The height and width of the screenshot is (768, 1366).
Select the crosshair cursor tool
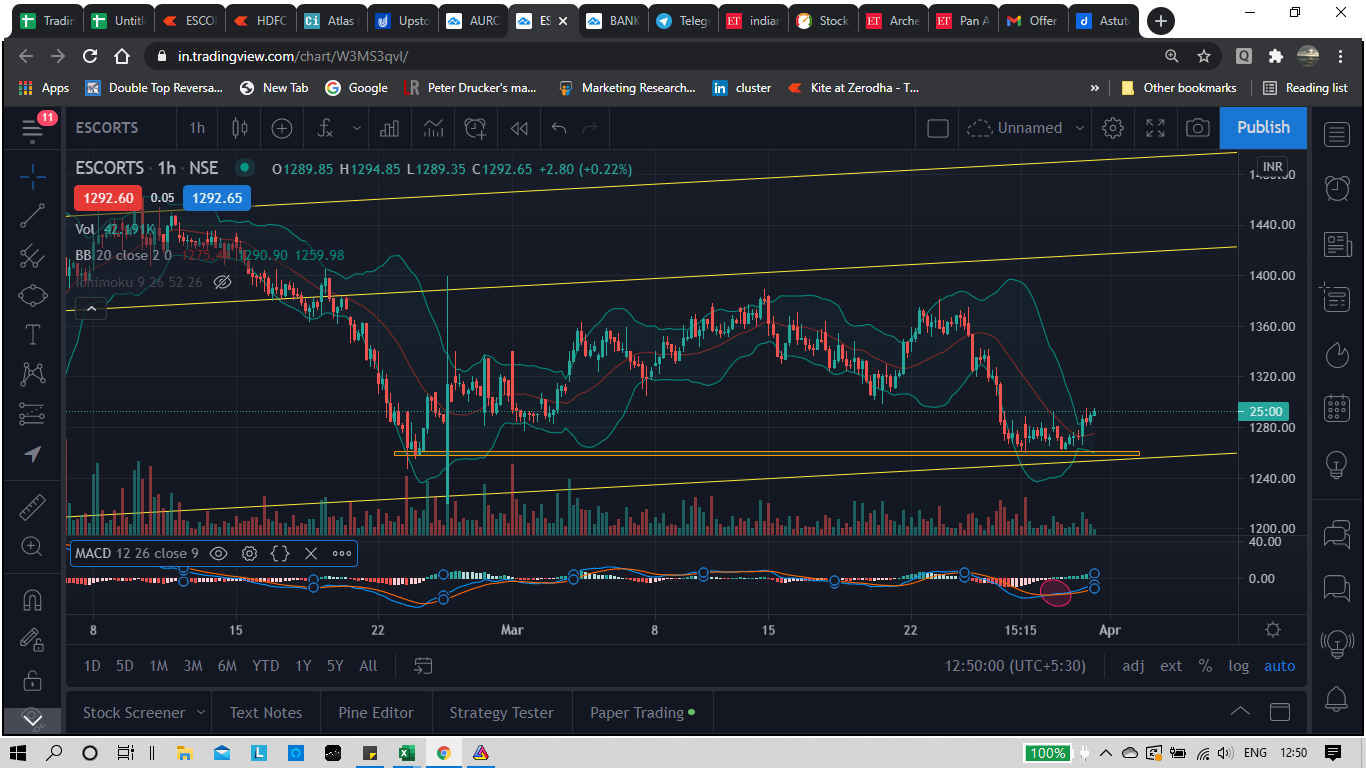pos(32,178)
